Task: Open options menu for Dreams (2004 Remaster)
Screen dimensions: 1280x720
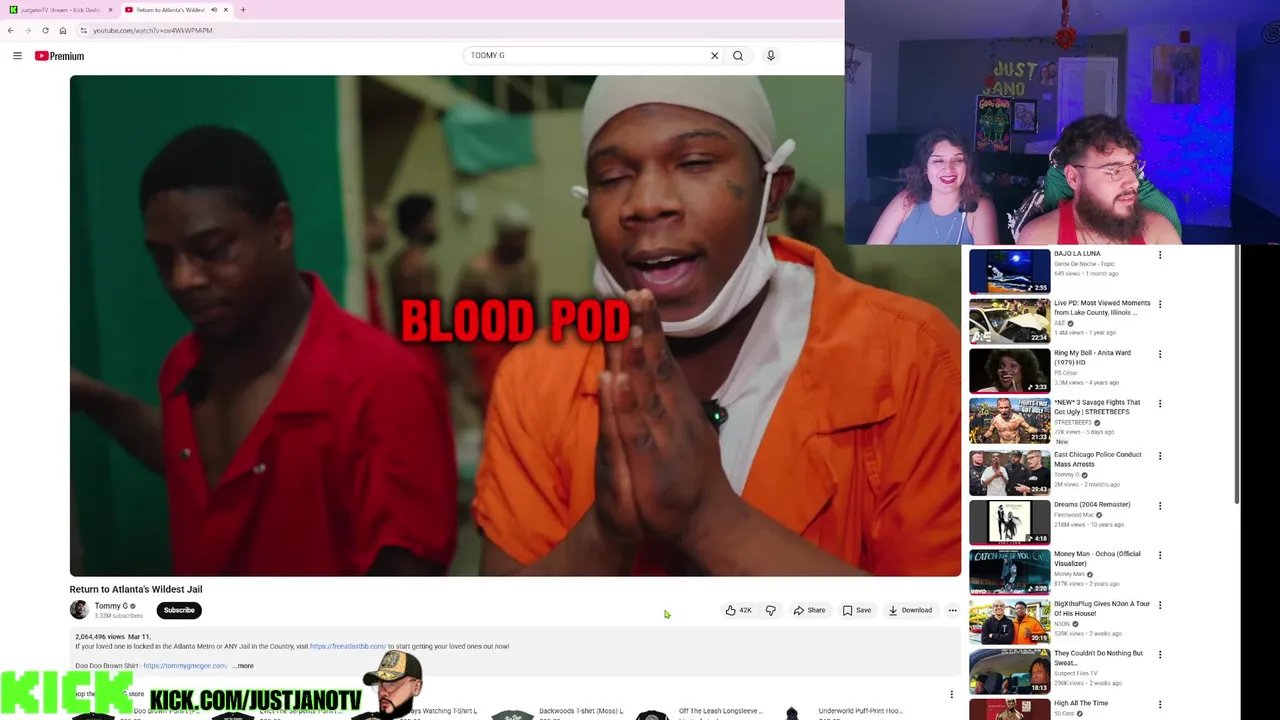Action: point(1160,506)
